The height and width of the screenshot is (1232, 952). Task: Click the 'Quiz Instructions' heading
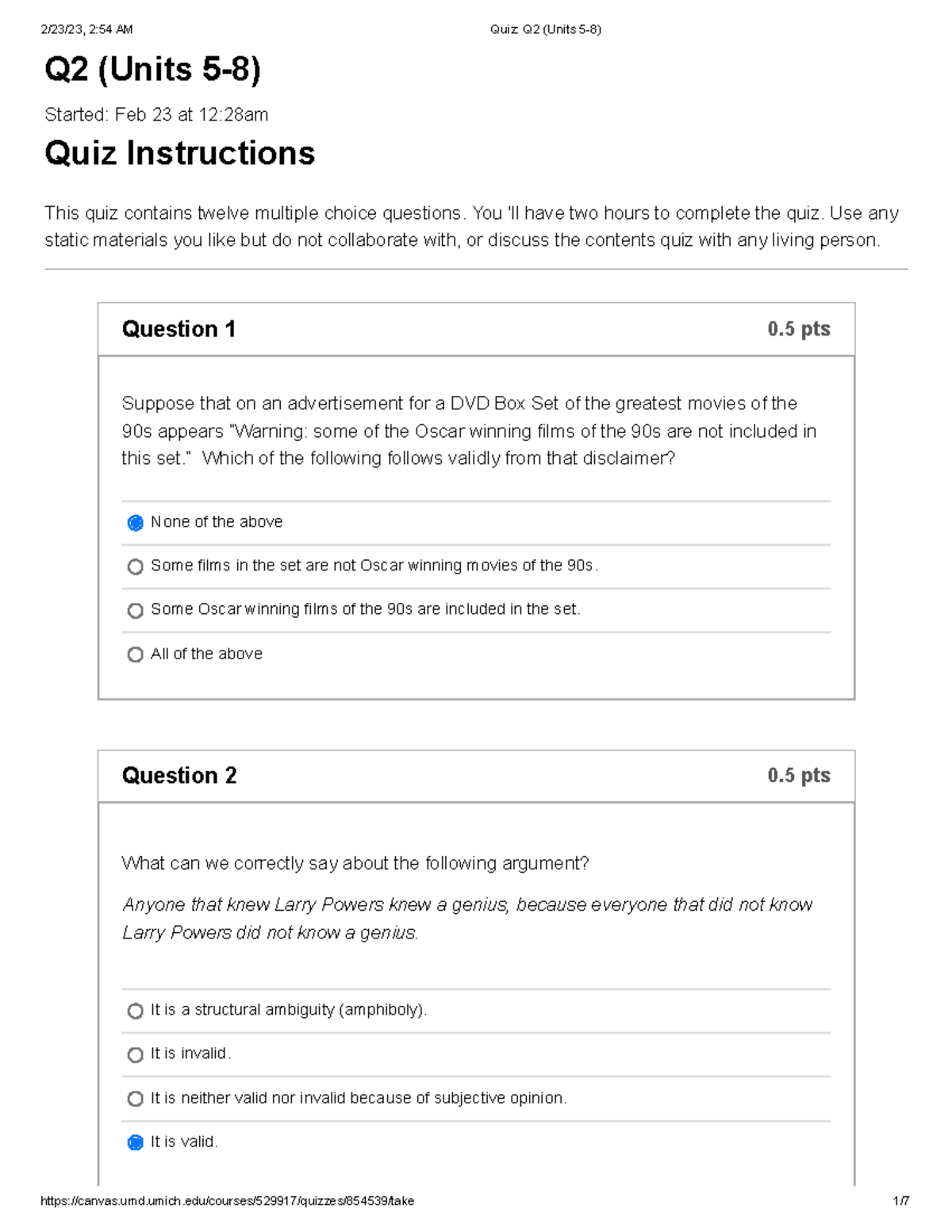(179, 153)
